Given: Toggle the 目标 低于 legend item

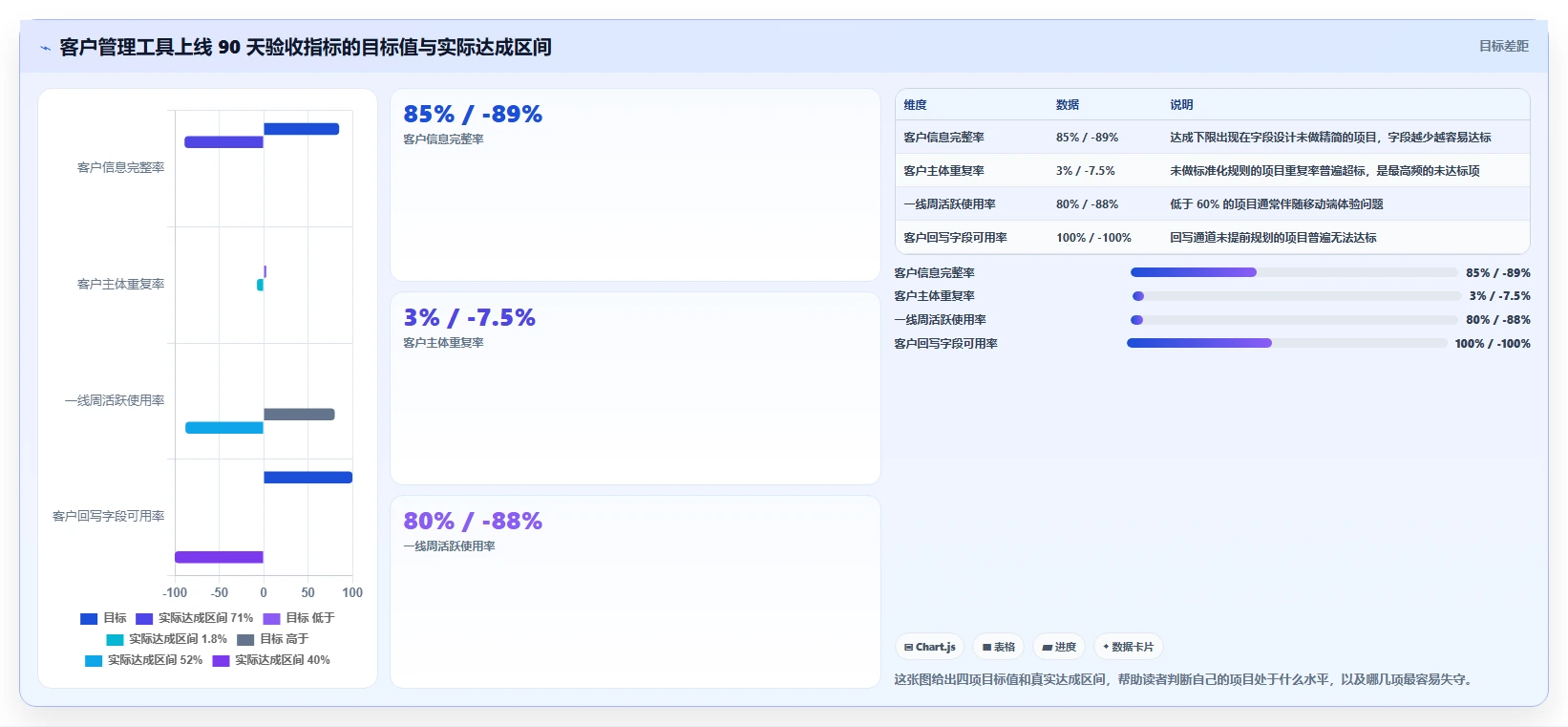Looking at the screenshot, I should coord(299,618).
